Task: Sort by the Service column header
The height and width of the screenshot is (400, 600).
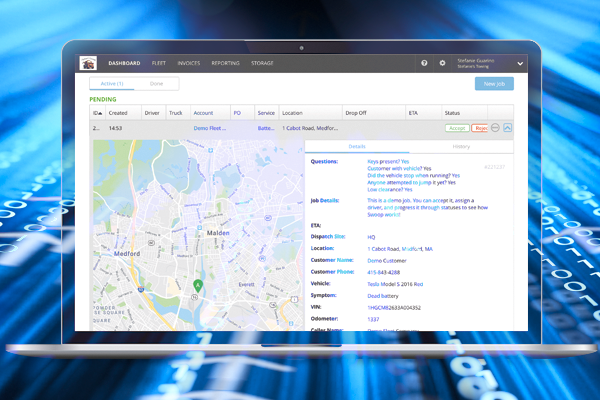Action: (266, 113)
